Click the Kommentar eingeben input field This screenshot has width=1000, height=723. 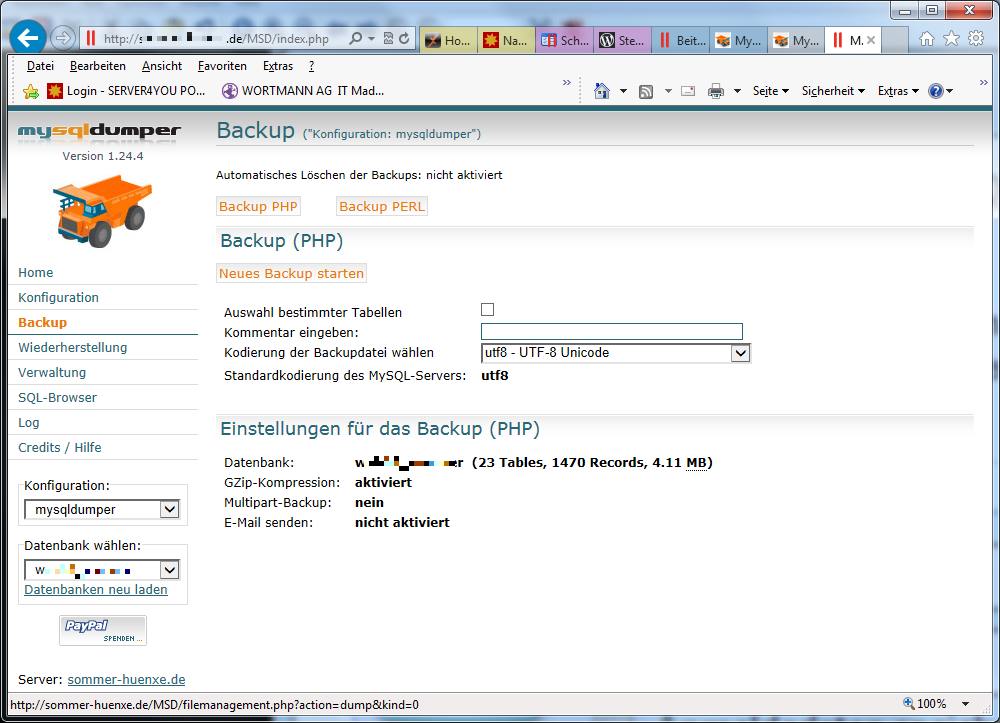(x=612, y=331)
